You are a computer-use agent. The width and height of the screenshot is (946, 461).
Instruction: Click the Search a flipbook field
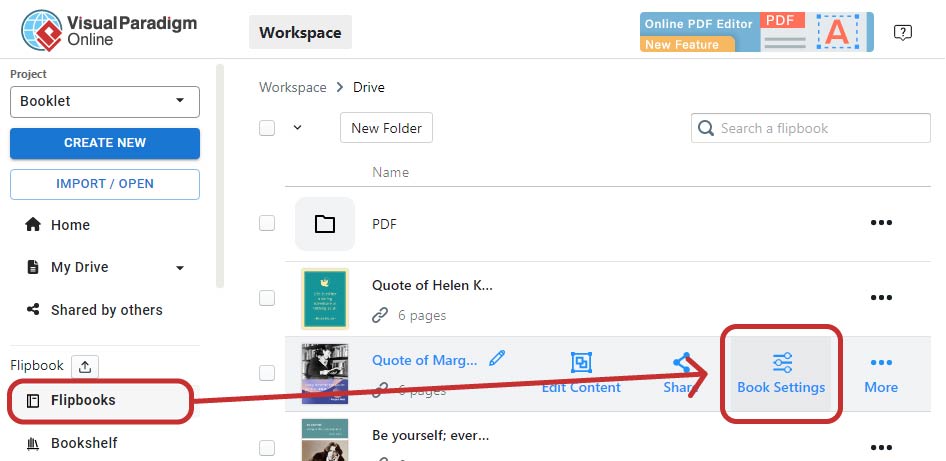[820, 128]
